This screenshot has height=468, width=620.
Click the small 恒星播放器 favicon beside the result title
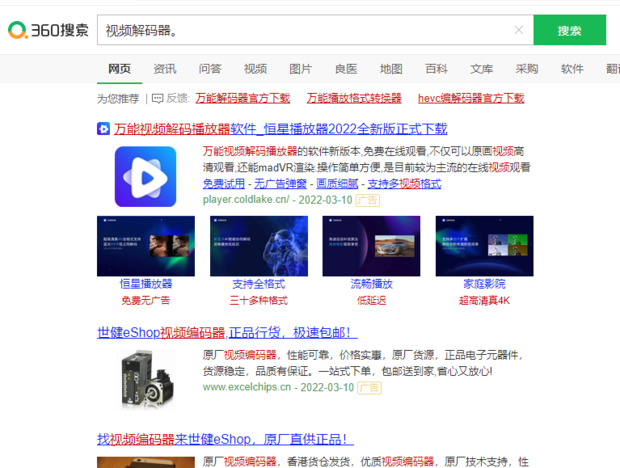(x=103, y=128)
